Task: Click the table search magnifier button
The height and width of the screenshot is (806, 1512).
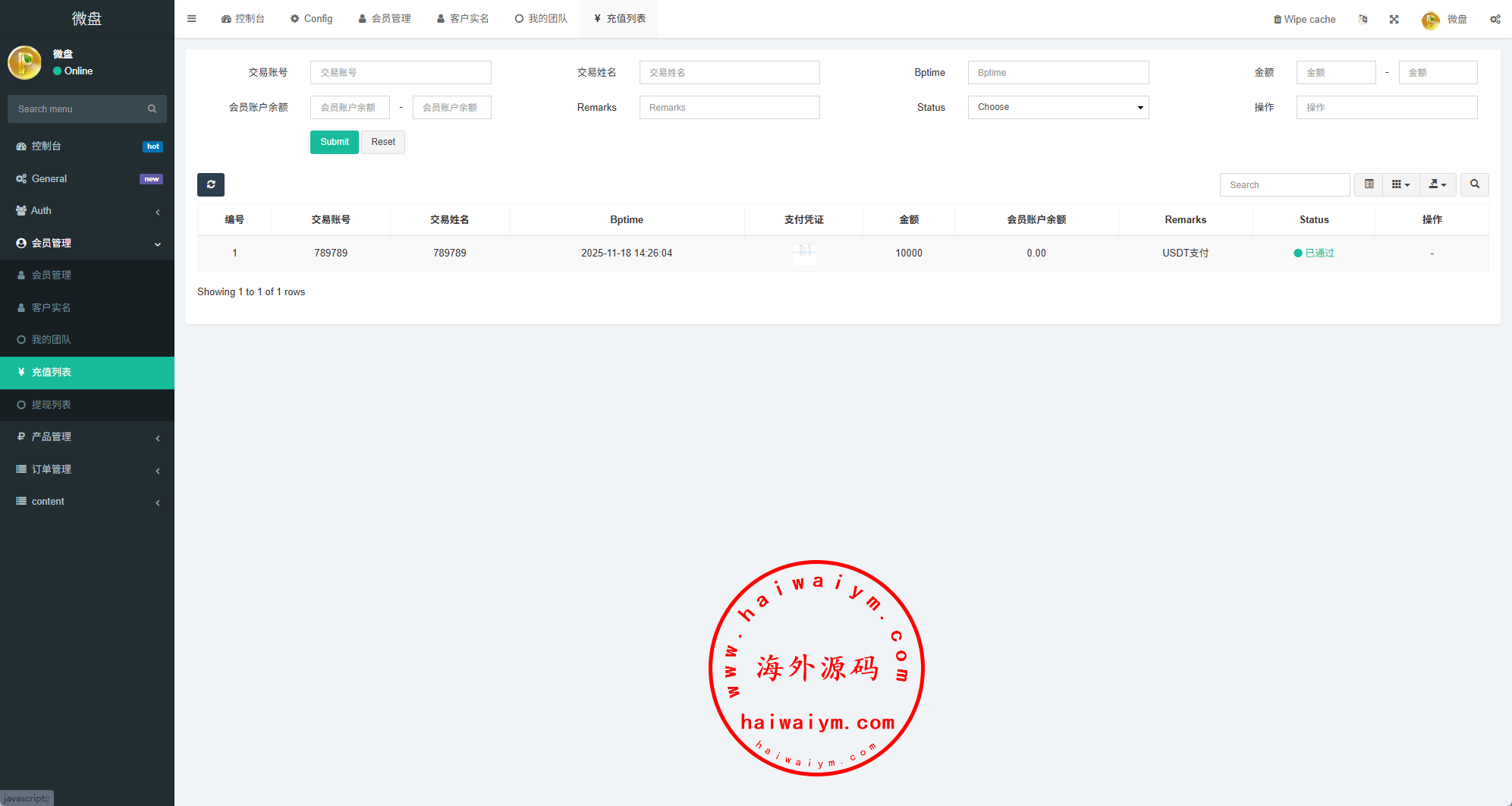Action: tap(1474, 184)
